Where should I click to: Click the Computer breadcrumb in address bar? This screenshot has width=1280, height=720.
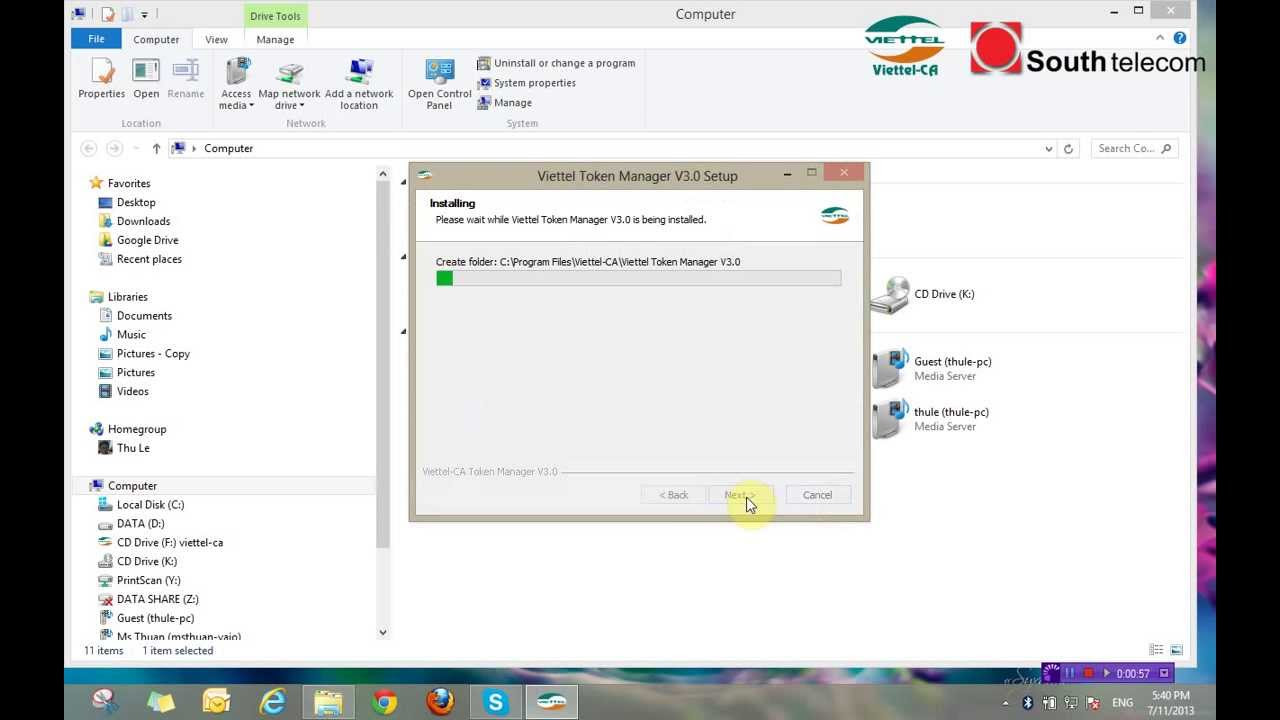click(228, 148)
